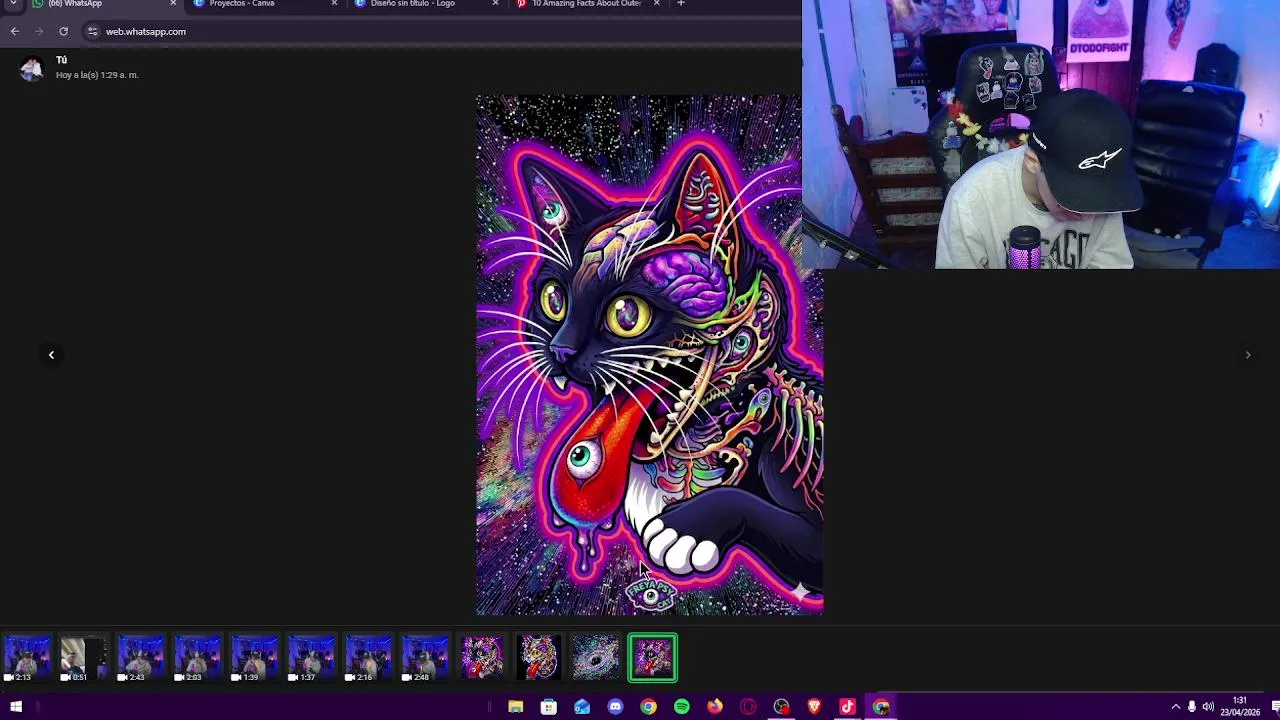Open Outlook from the taskbar
Screen dimensions: 1280x720
[x=582, y=707]
